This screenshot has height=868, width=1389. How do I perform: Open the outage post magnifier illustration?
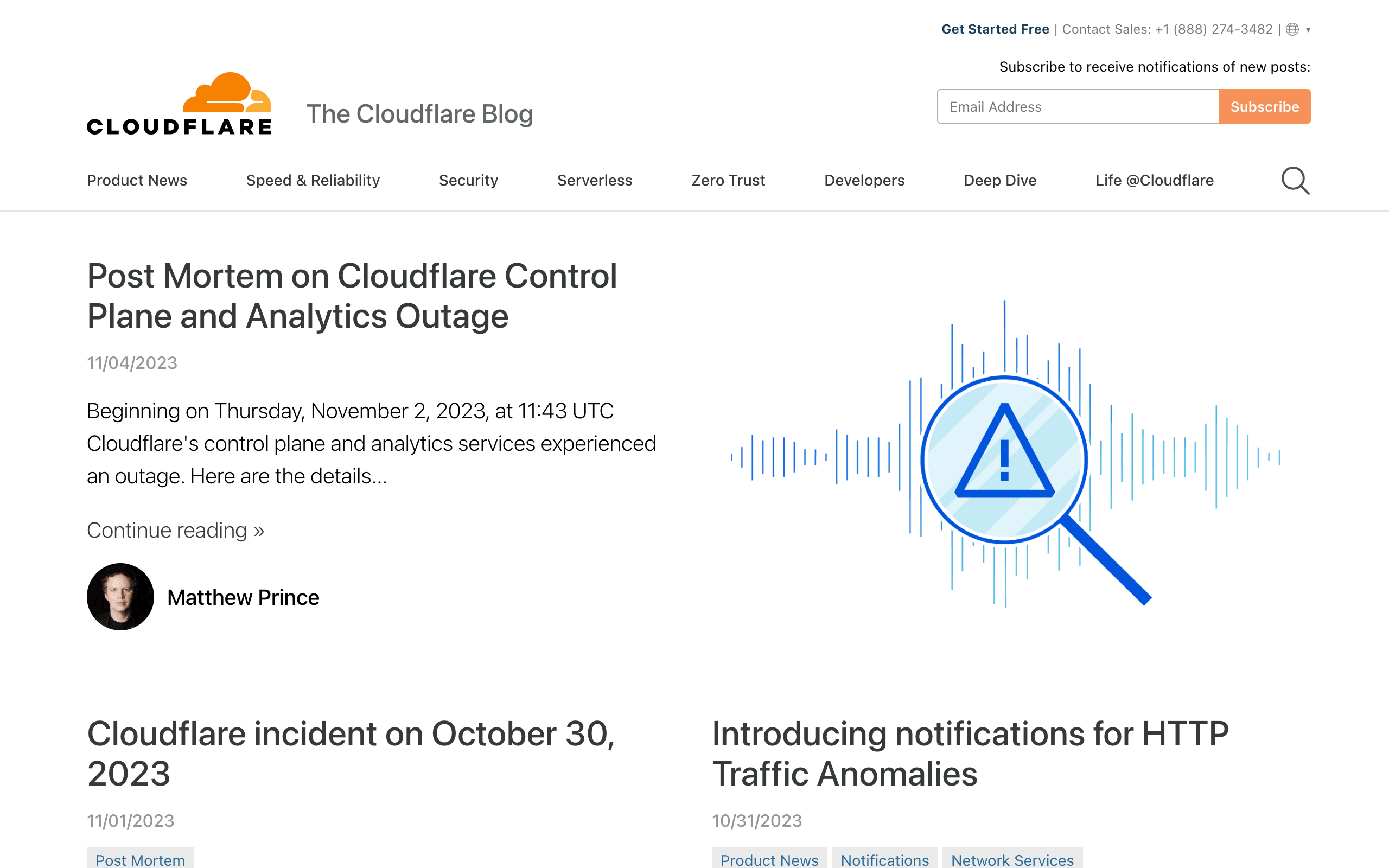[1005, 454]
